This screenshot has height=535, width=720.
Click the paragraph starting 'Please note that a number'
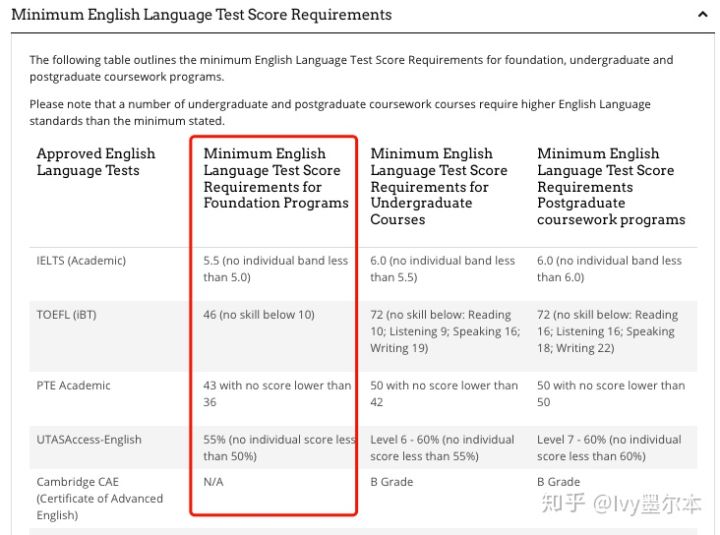340,113
